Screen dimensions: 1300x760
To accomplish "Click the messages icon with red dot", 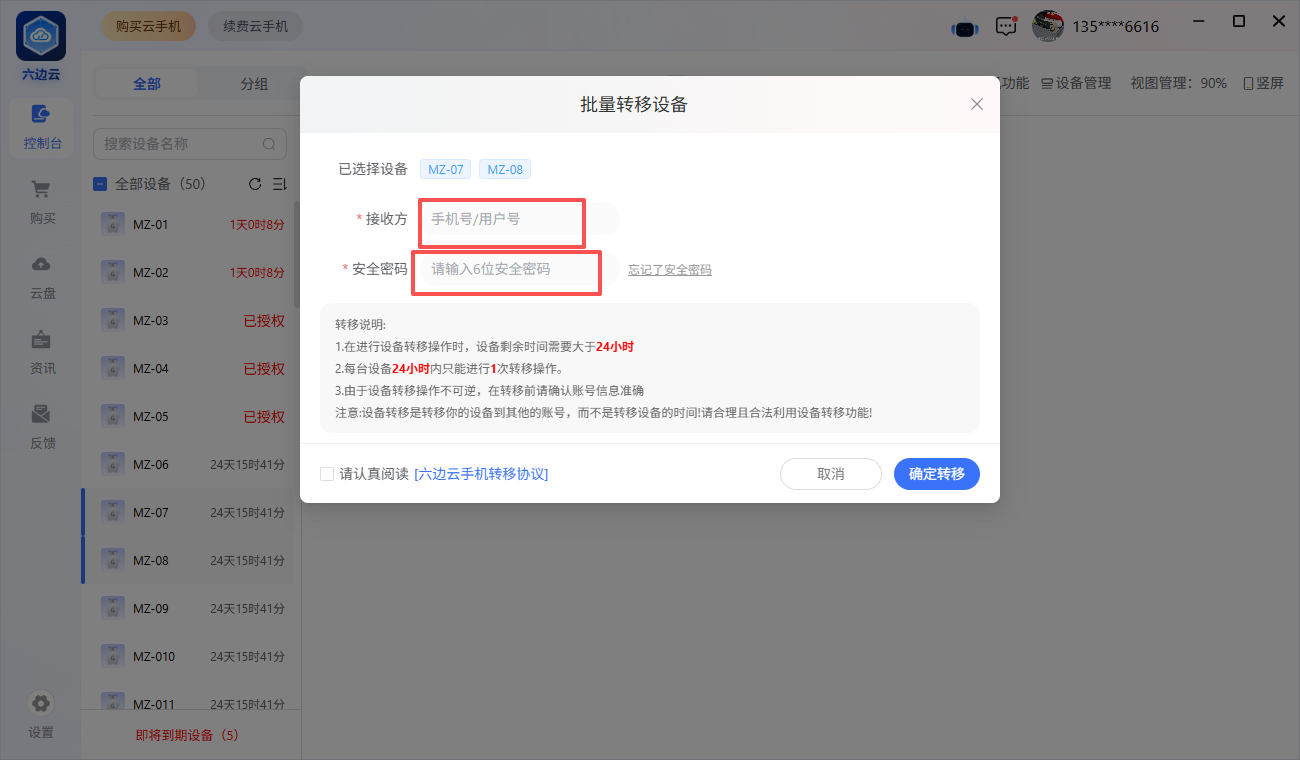I will click(x=1006, y=27).
